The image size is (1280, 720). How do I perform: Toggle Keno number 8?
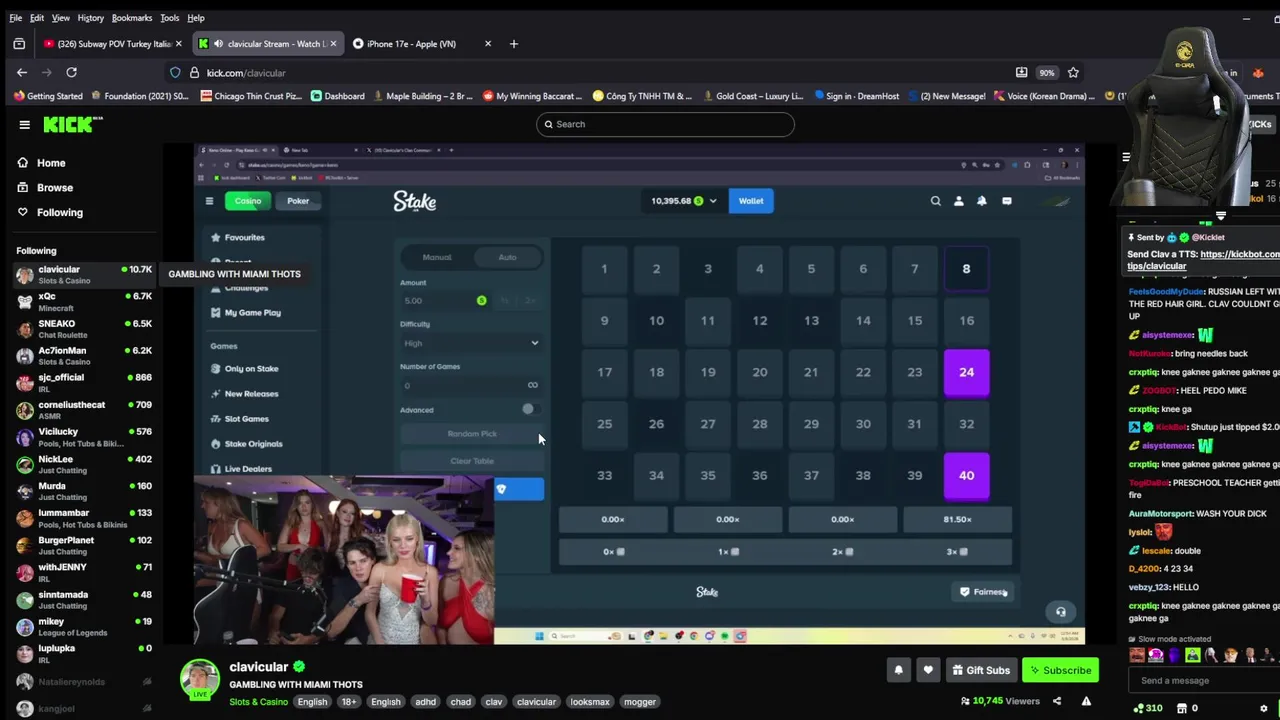966,269
